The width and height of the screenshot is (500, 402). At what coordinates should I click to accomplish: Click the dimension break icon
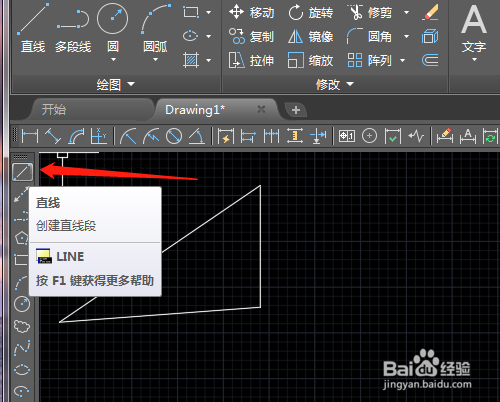click(318, 136)
